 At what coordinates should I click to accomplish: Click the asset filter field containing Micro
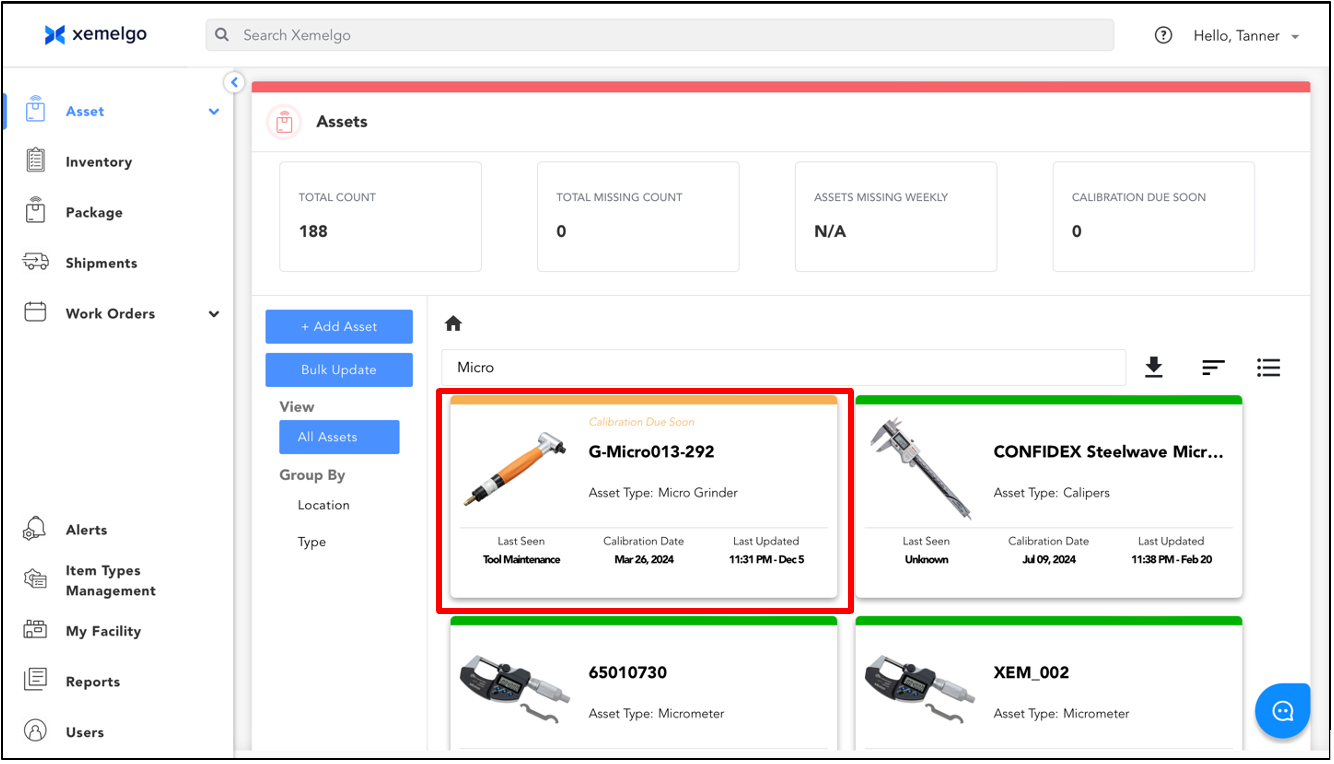784,367
